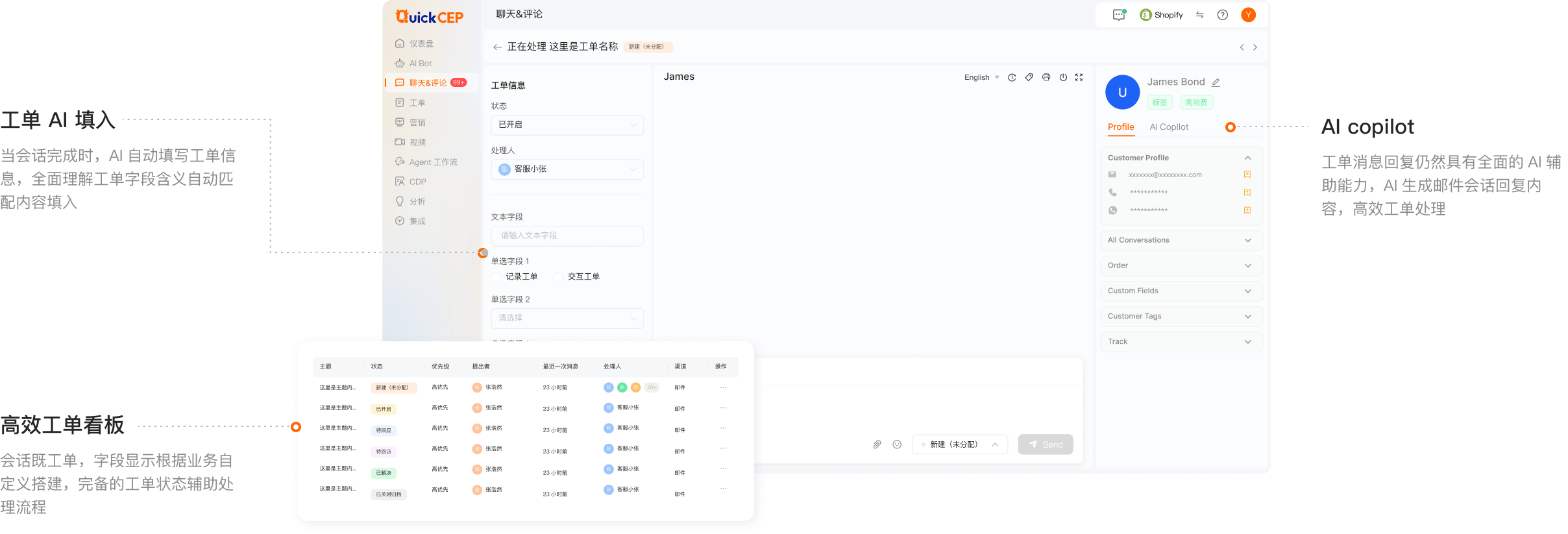Click the tag icon in chat header
This screenshot has height=534, width=1568.
point(1029,77)
